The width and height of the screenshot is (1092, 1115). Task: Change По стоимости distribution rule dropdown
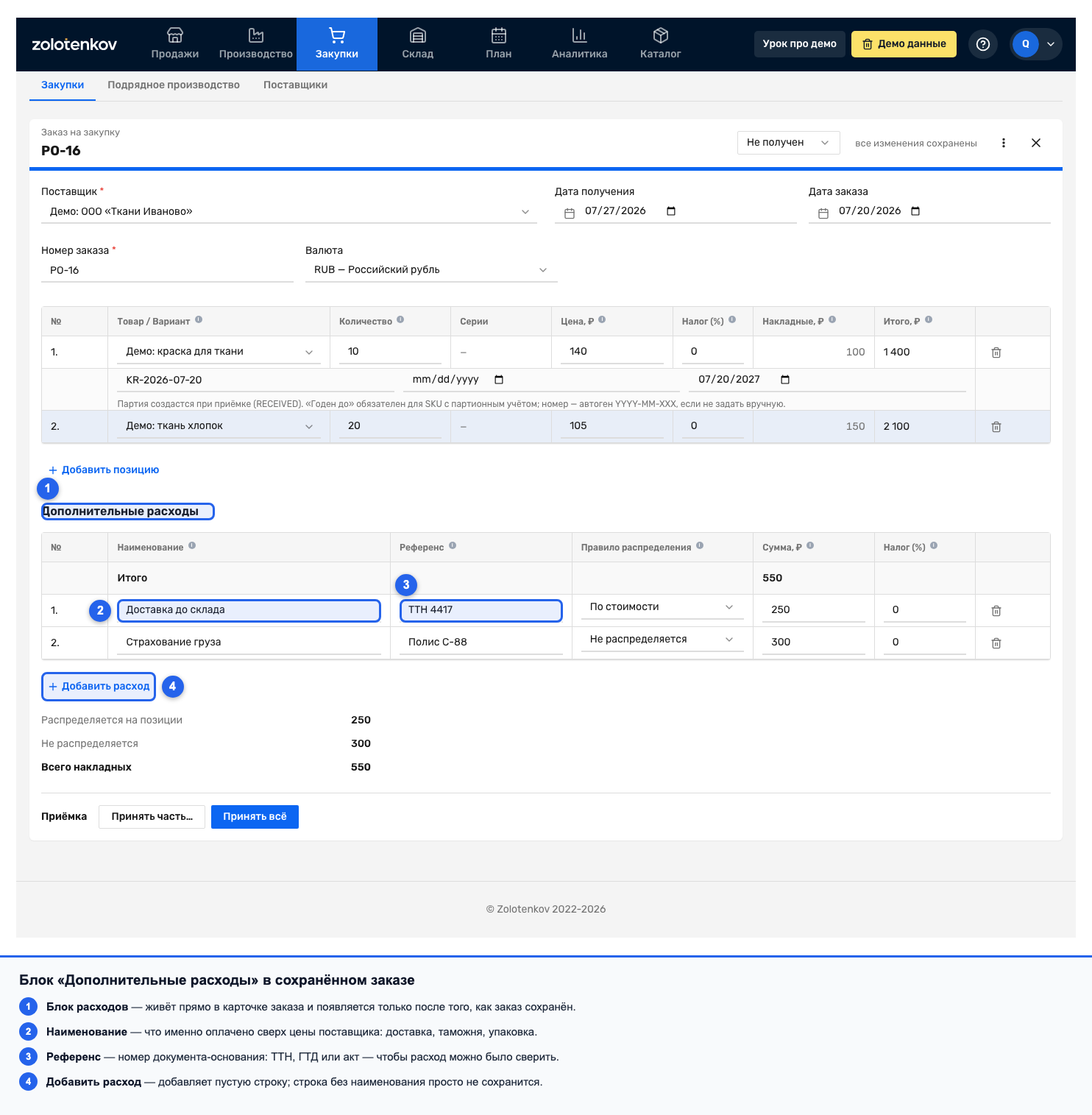click(x=662, y=607)
